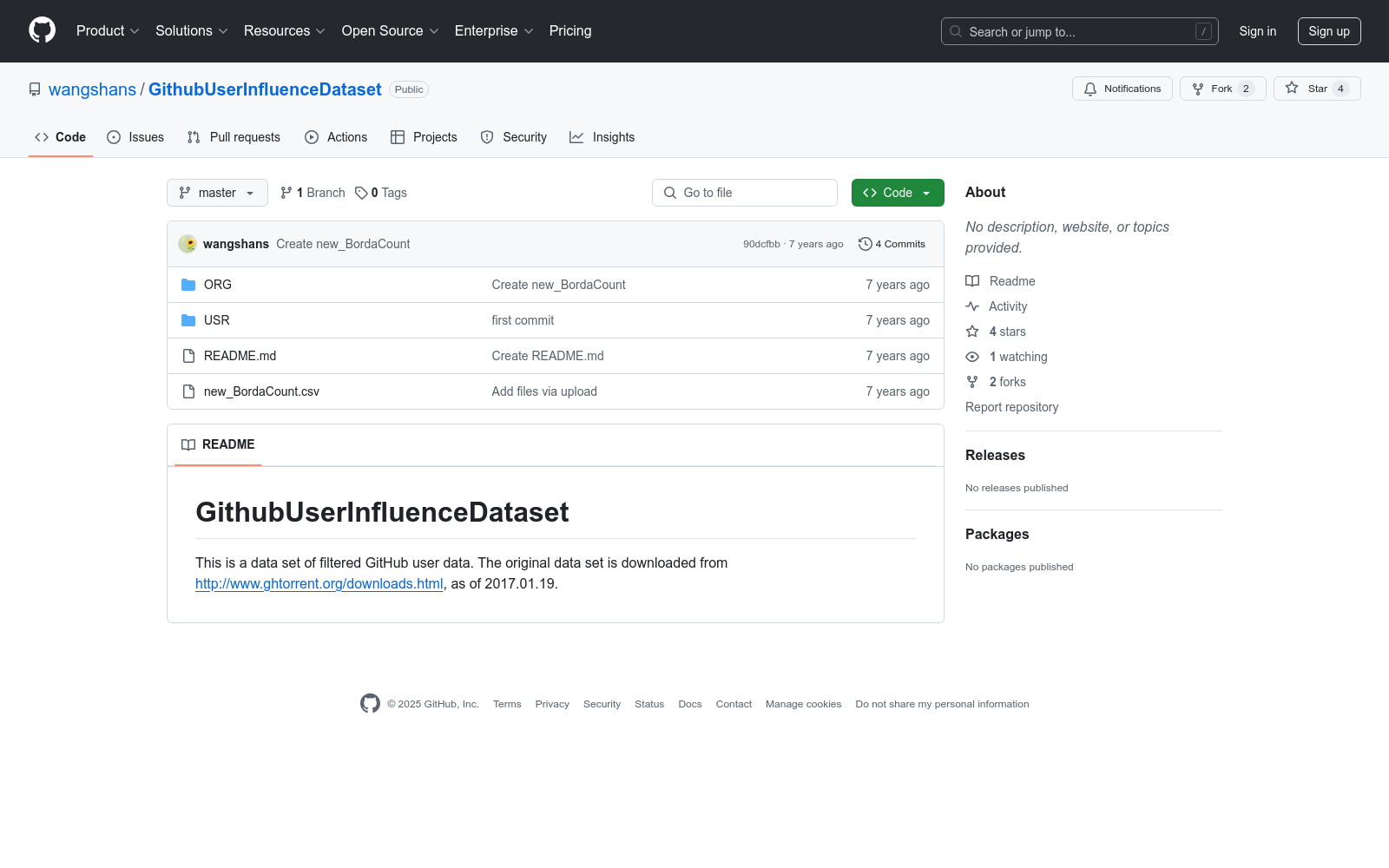This screenshot has height=868, width=1389.
Task: Switch to the Pull requests tab
Action: coord(234,137)
